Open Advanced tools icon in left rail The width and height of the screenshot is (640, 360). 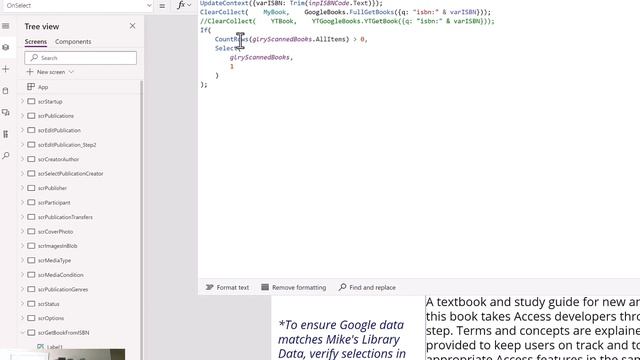[x=6, y=134]
